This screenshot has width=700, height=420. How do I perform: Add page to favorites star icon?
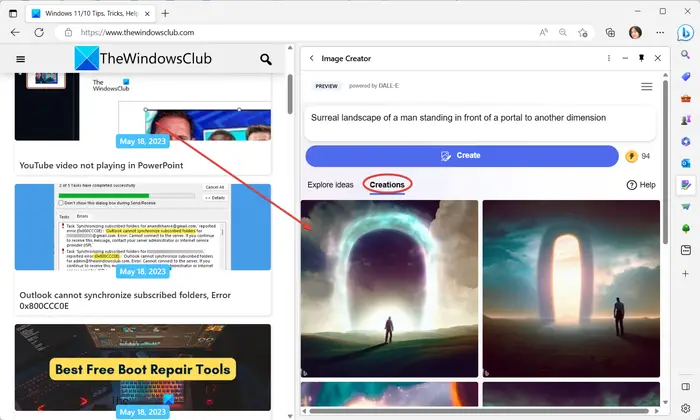[x=583, y=33]
